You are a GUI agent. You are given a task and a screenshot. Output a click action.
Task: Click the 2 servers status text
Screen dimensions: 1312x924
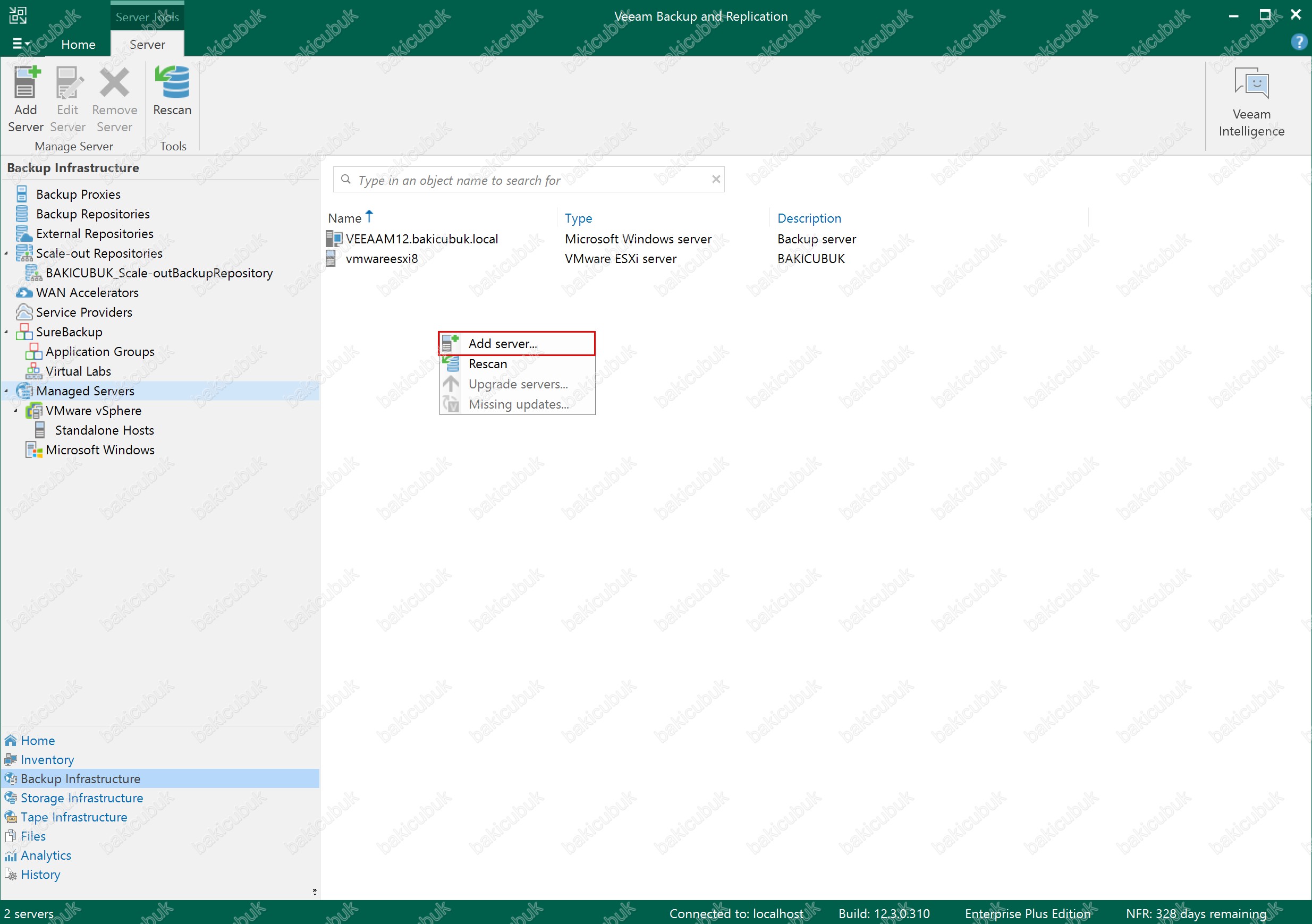coord(29,913)
